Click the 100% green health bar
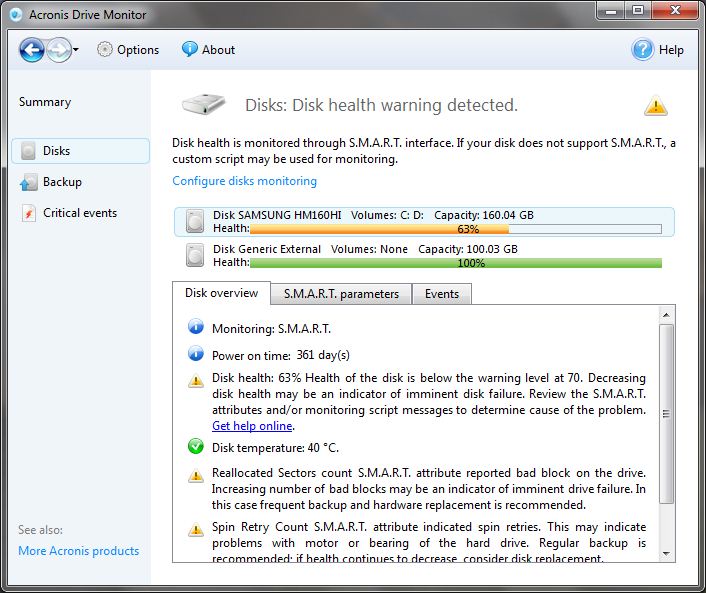This screenshot has width=706, height=593. tap(456, 263)
